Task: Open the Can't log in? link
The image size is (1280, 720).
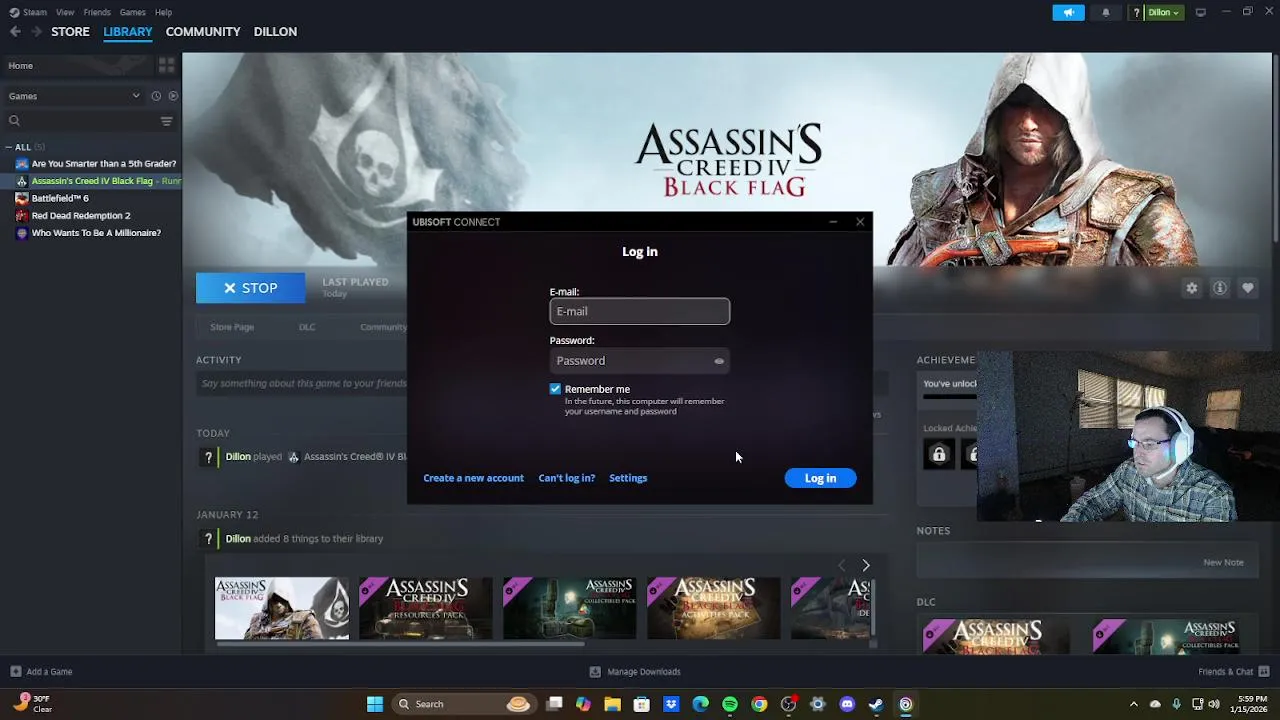Action: tap(566, 478)
